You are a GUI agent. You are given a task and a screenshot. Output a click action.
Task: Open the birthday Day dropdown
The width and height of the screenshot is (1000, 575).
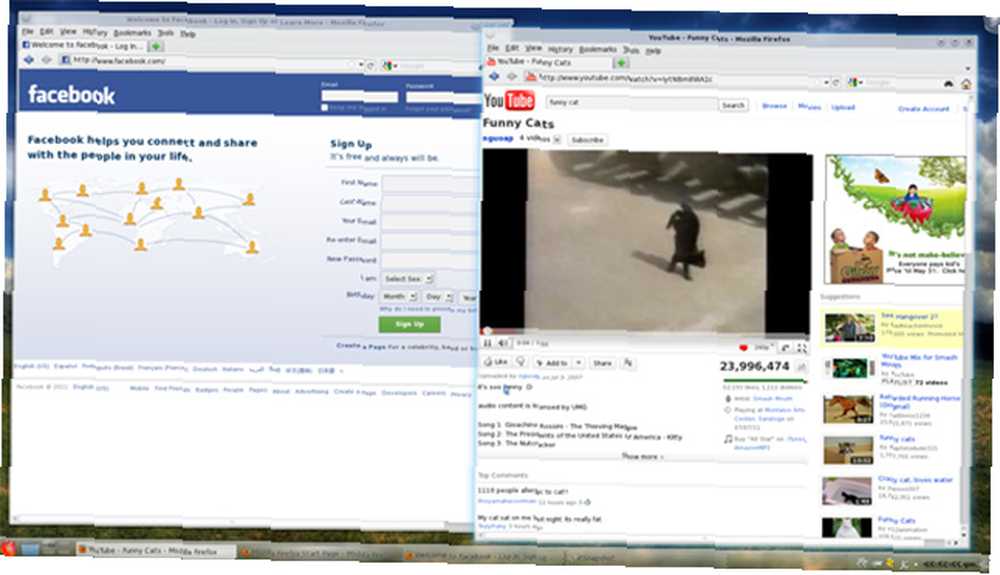pyautogui.click(x=438, y=297)
